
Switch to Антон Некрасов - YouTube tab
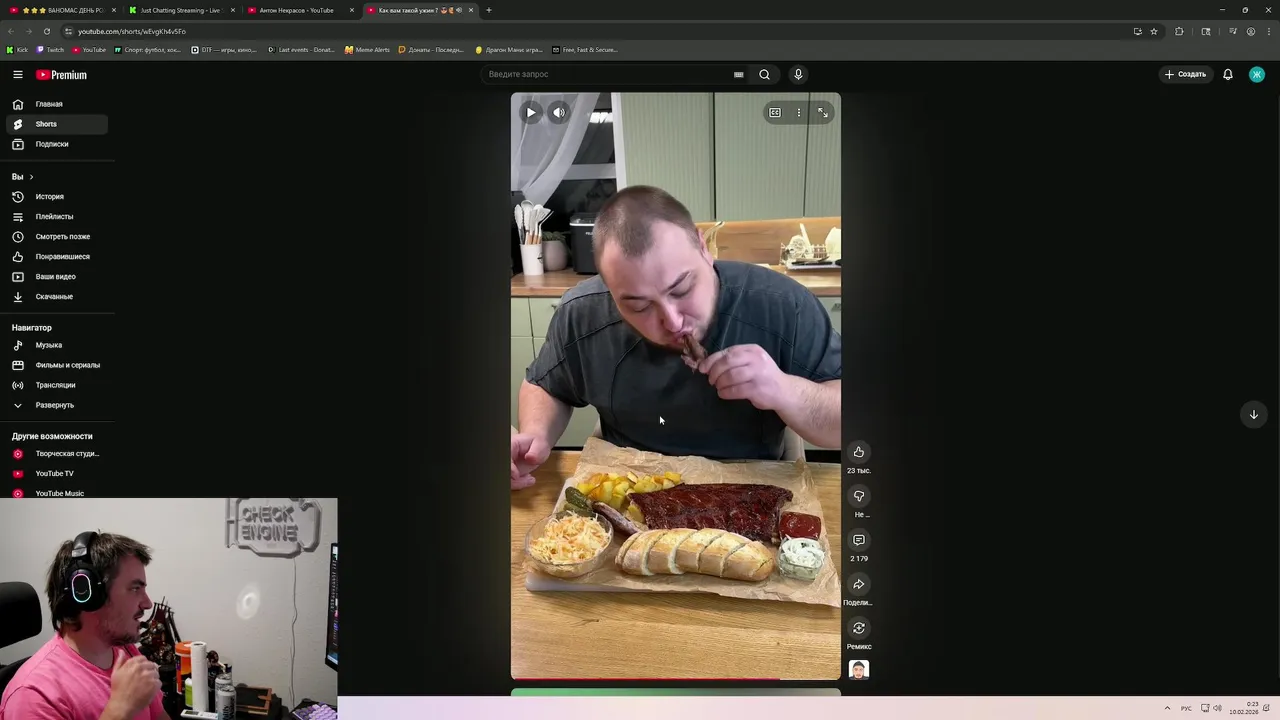click(299, 10)
